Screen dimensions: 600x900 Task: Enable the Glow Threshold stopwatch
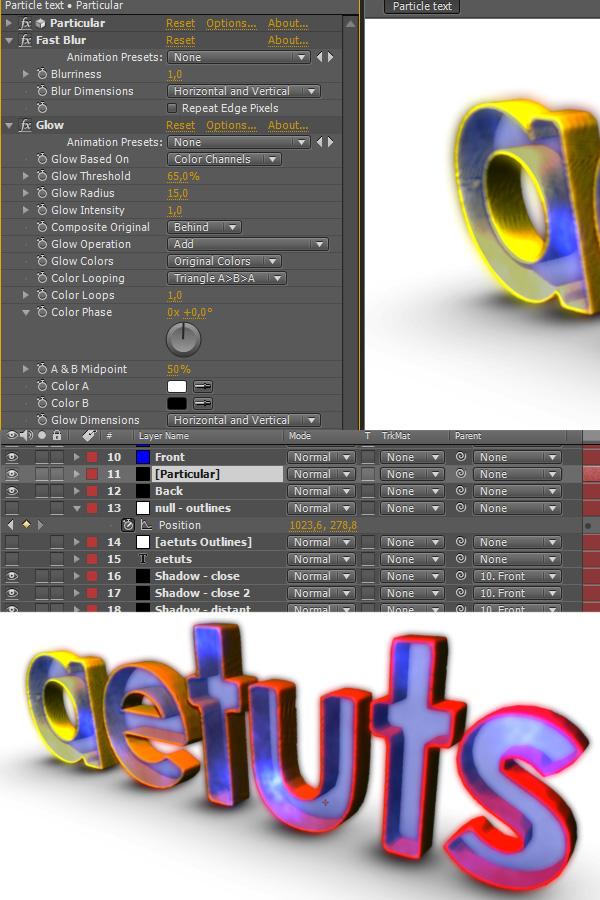(42, 176)
